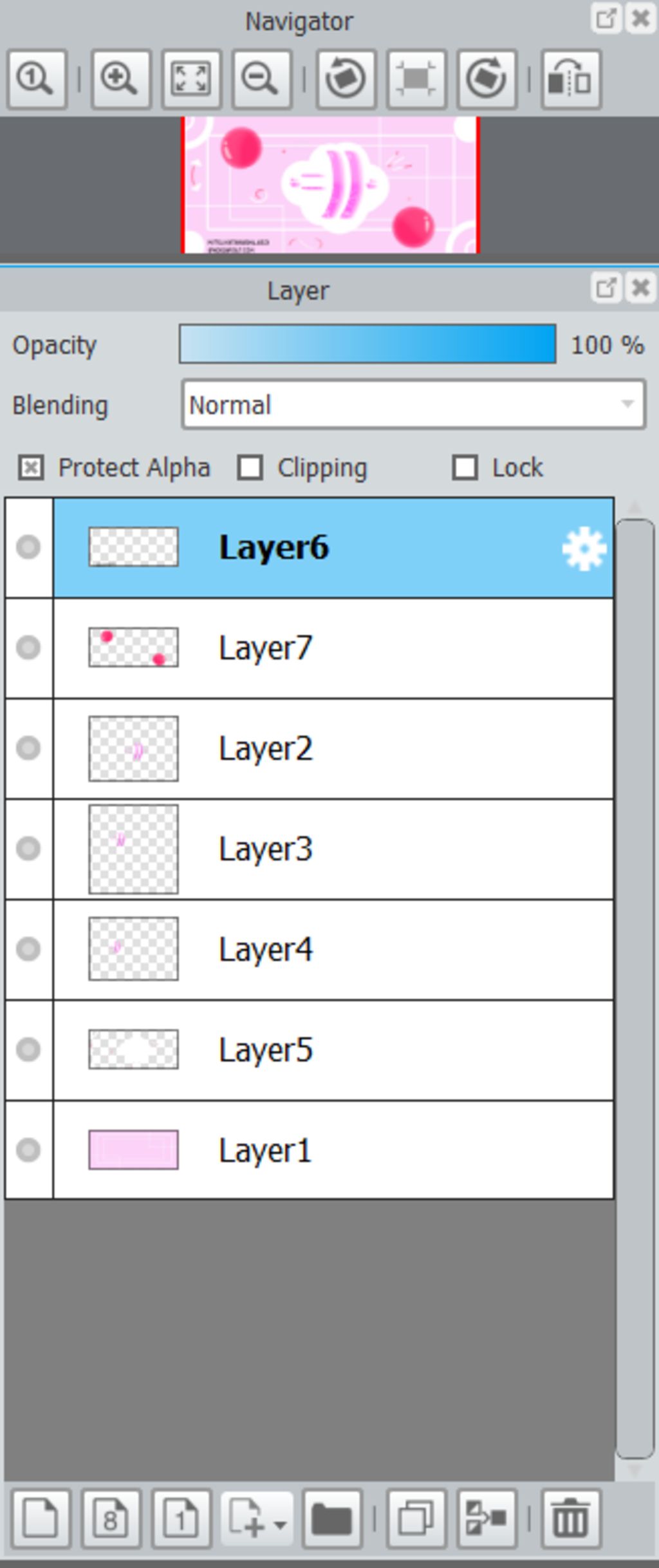Create a new layer folder
Screen dimensions: 659x1568
331,1520
